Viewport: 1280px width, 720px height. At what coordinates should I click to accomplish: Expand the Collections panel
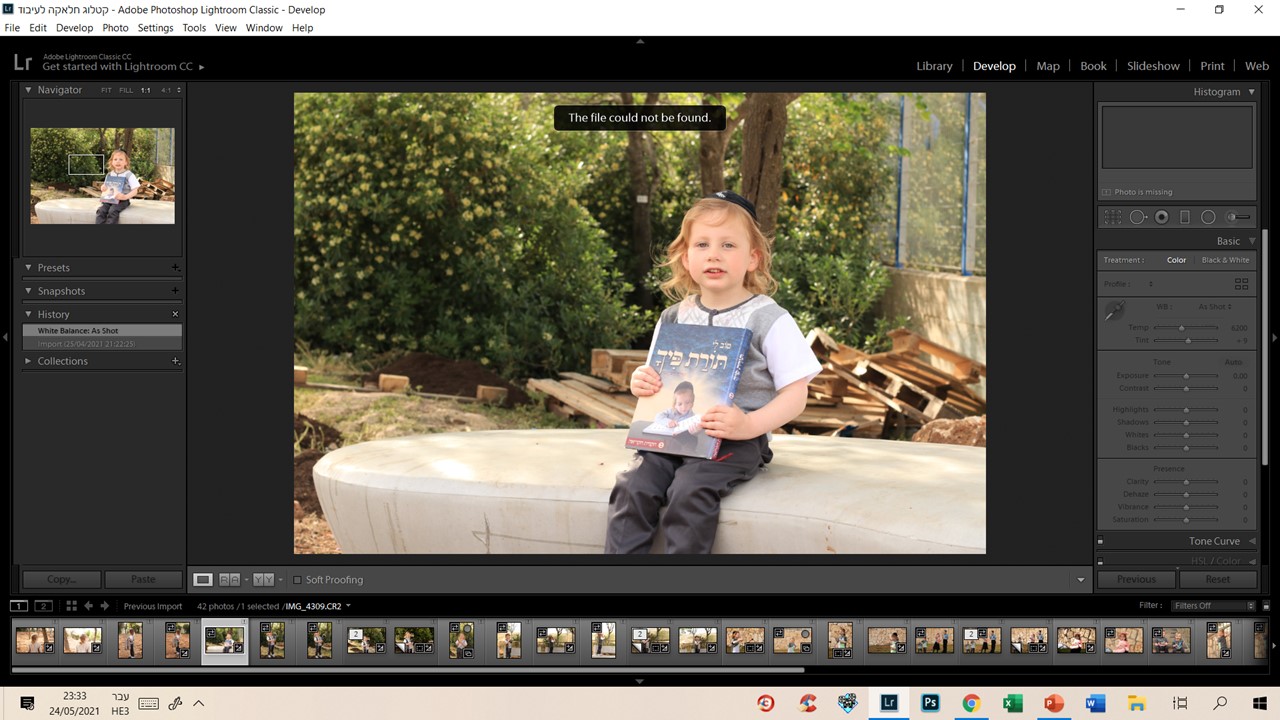(x=29, y=361)
